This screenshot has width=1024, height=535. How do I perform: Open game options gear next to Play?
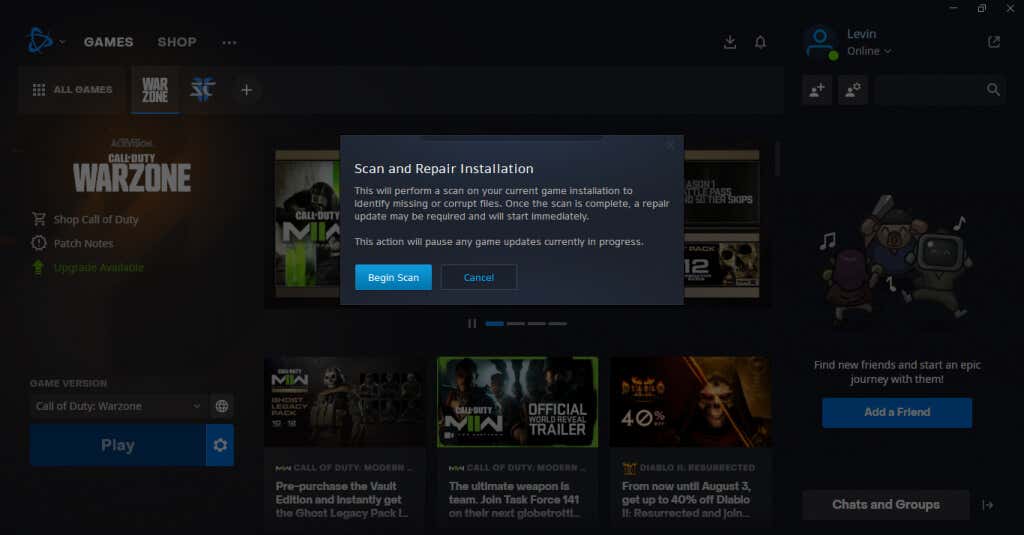pos(220,446)
